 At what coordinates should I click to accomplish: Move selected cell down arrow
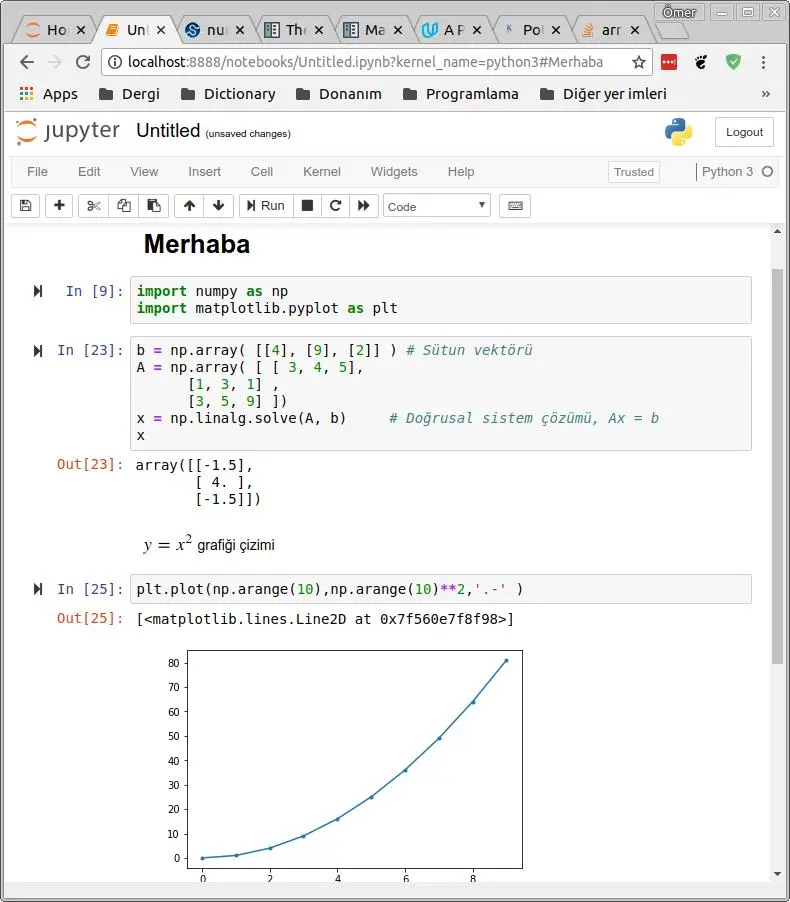(x=219, y=205)
